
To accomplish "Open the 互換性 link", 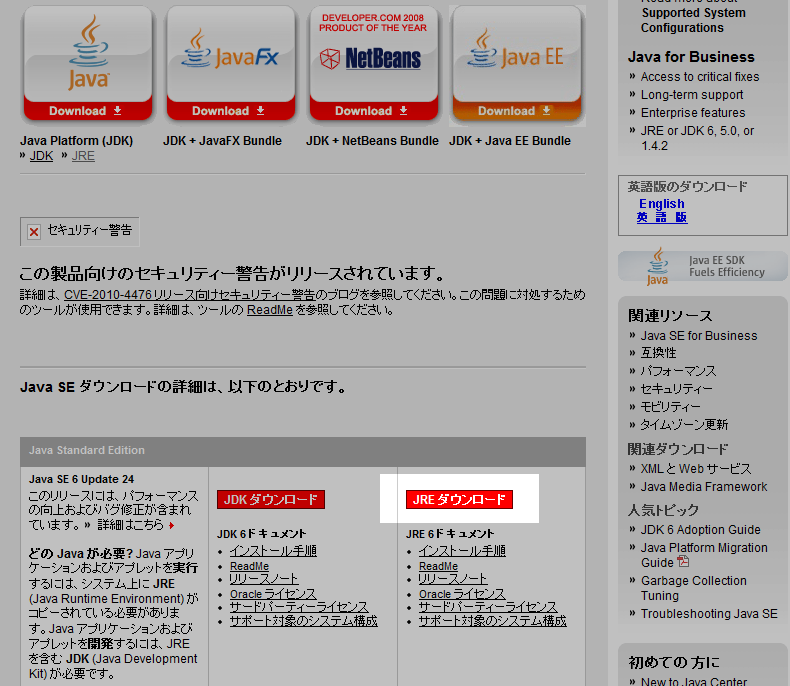I will (x=658, y=353).
